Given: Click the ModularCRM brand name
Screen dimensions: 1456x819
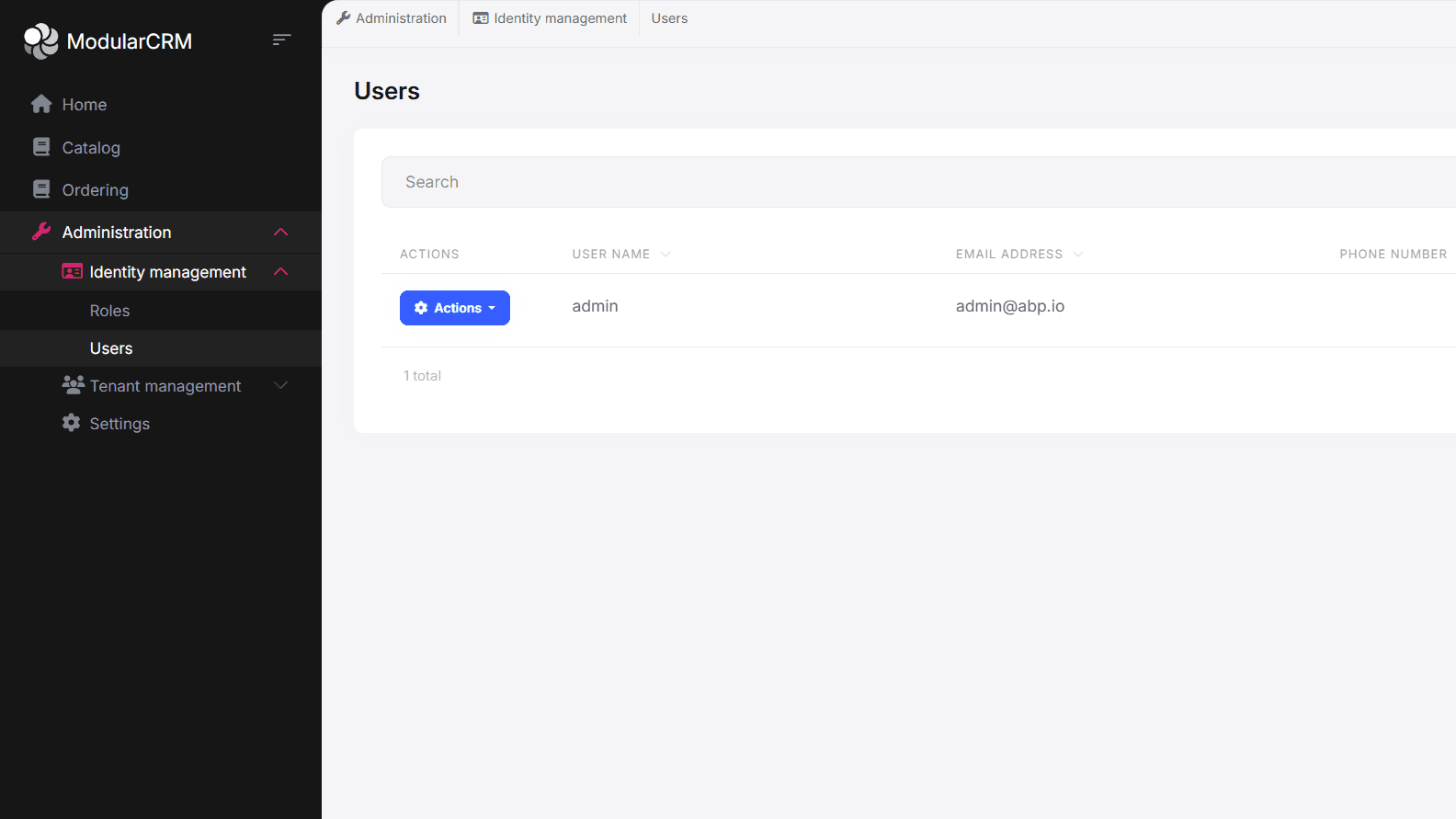Looking at the screenshot, I should pyautogui.click(x=130, y=41).
